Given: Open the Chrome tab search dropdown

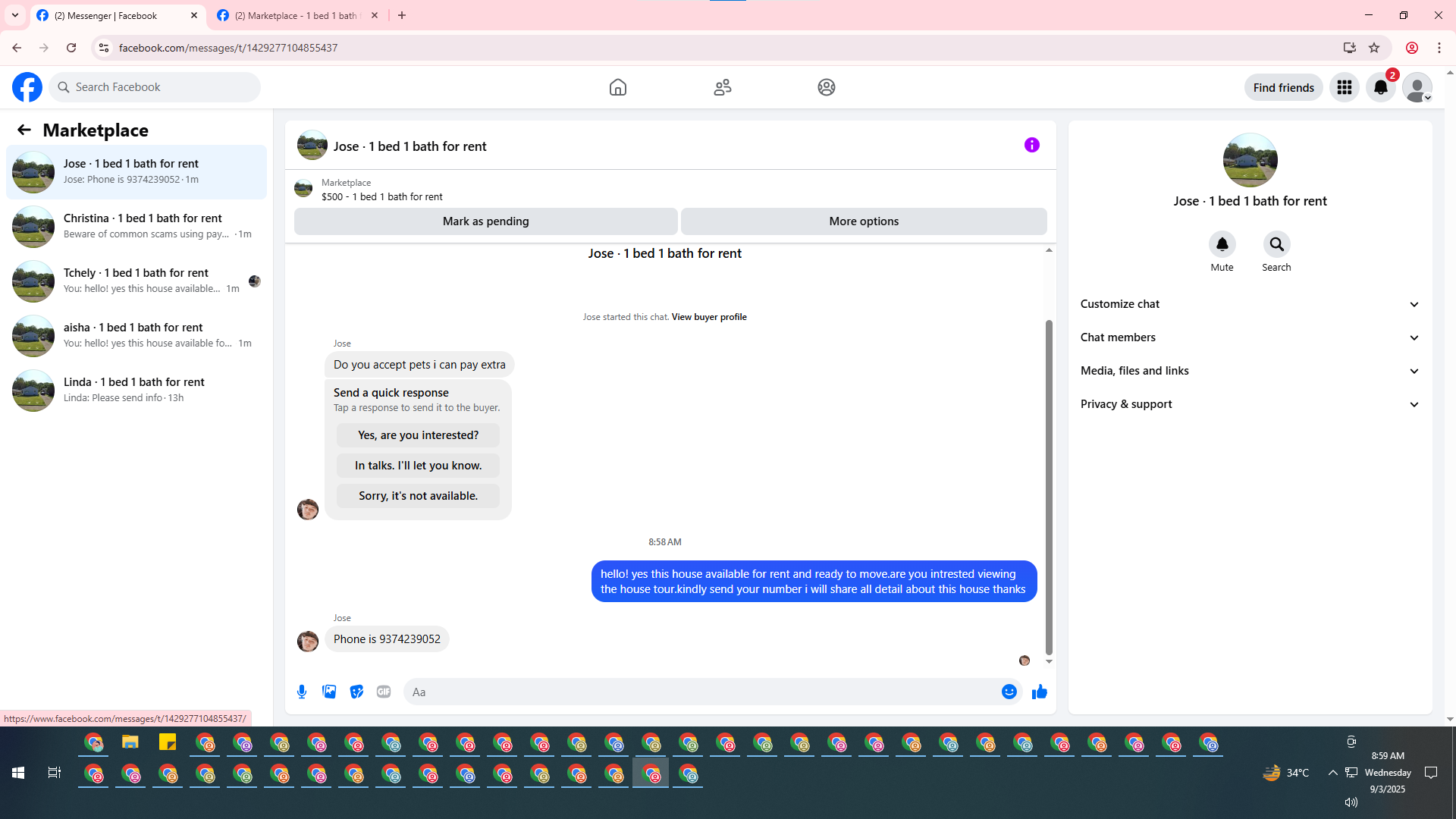Looking at the screenshot, I should (x=15, y=15).
